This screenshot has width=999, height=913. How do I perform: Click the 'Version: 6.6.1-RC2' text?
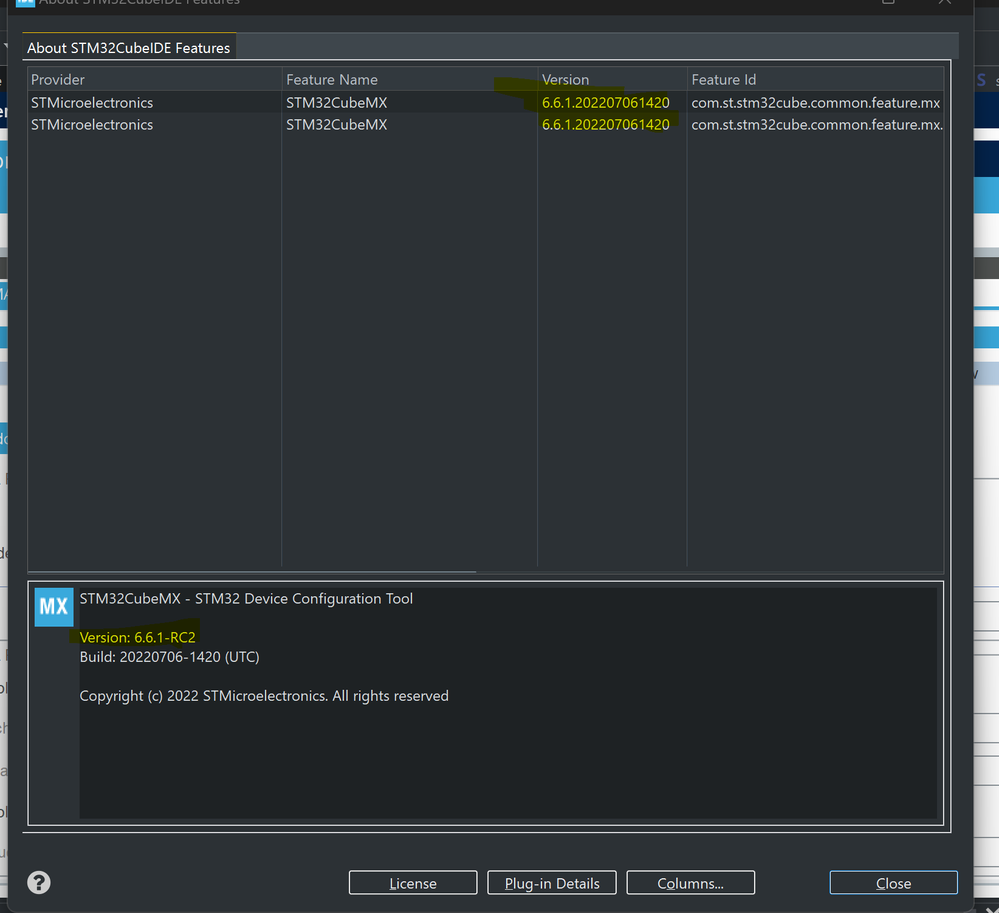pos(138,638)
